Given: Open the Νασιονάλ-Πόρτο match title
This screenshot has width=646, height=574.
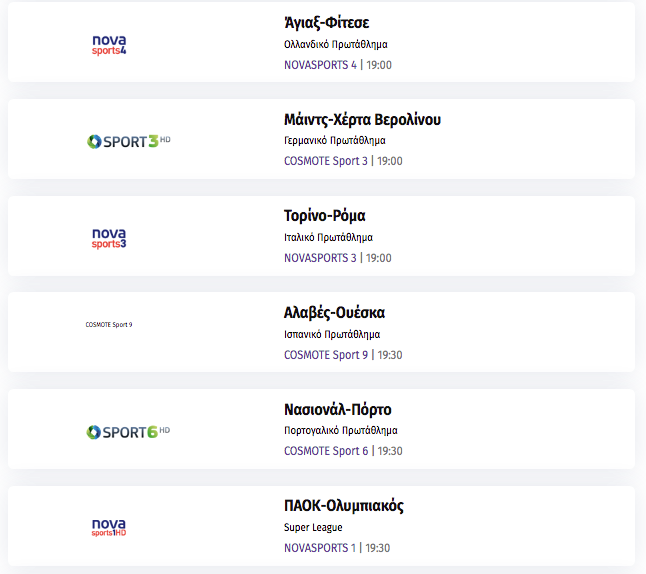Looking at the screenshot, I should (337, 410).
